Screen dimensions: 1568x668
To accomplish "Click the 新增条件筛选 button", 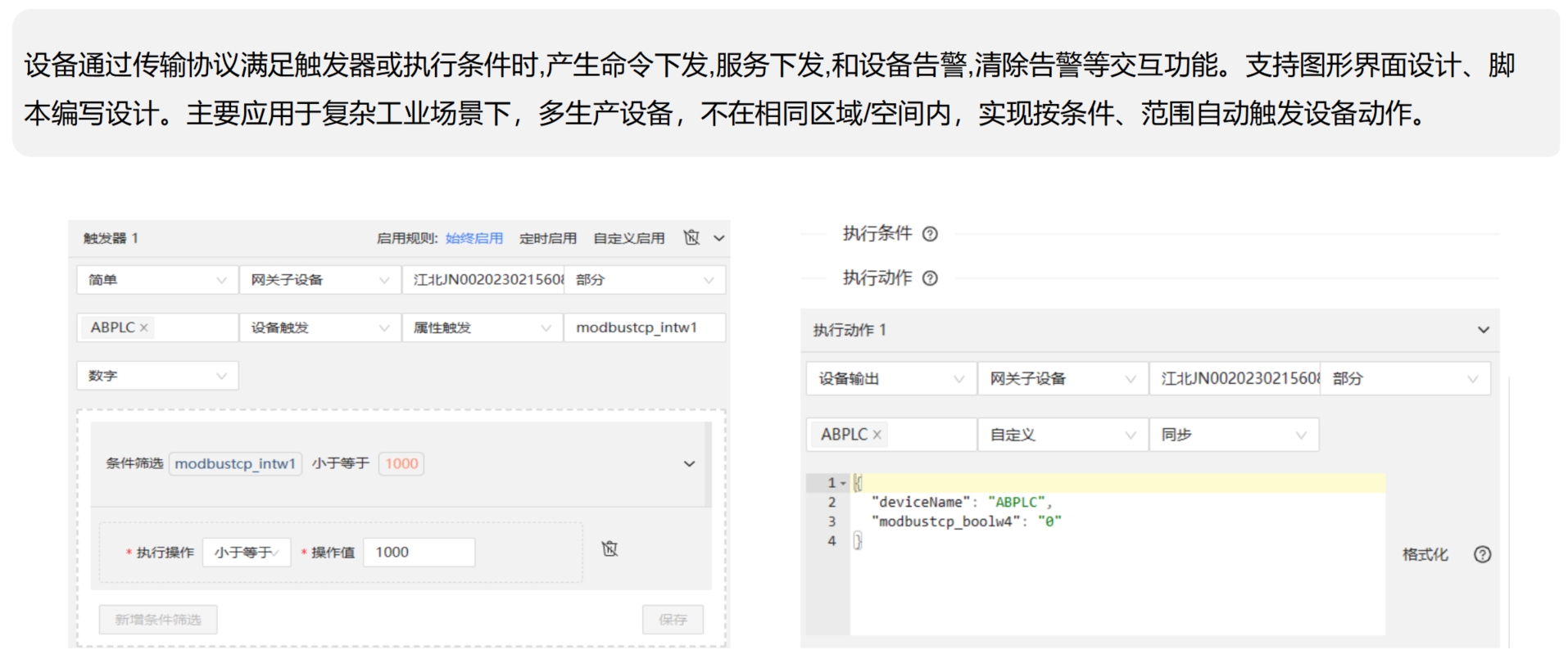I will point(158,620).
